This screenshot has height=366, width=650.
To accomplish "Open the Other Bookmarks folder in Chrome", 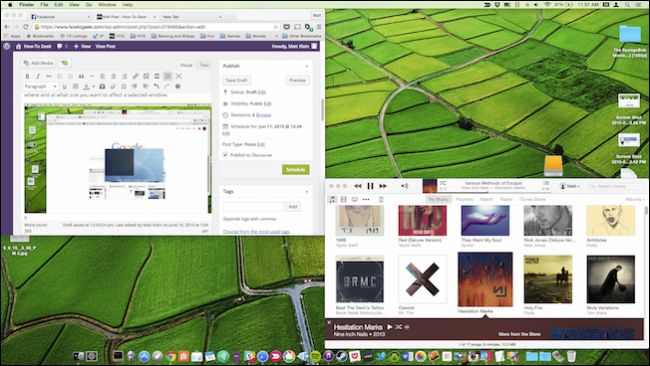I will 301,36.
